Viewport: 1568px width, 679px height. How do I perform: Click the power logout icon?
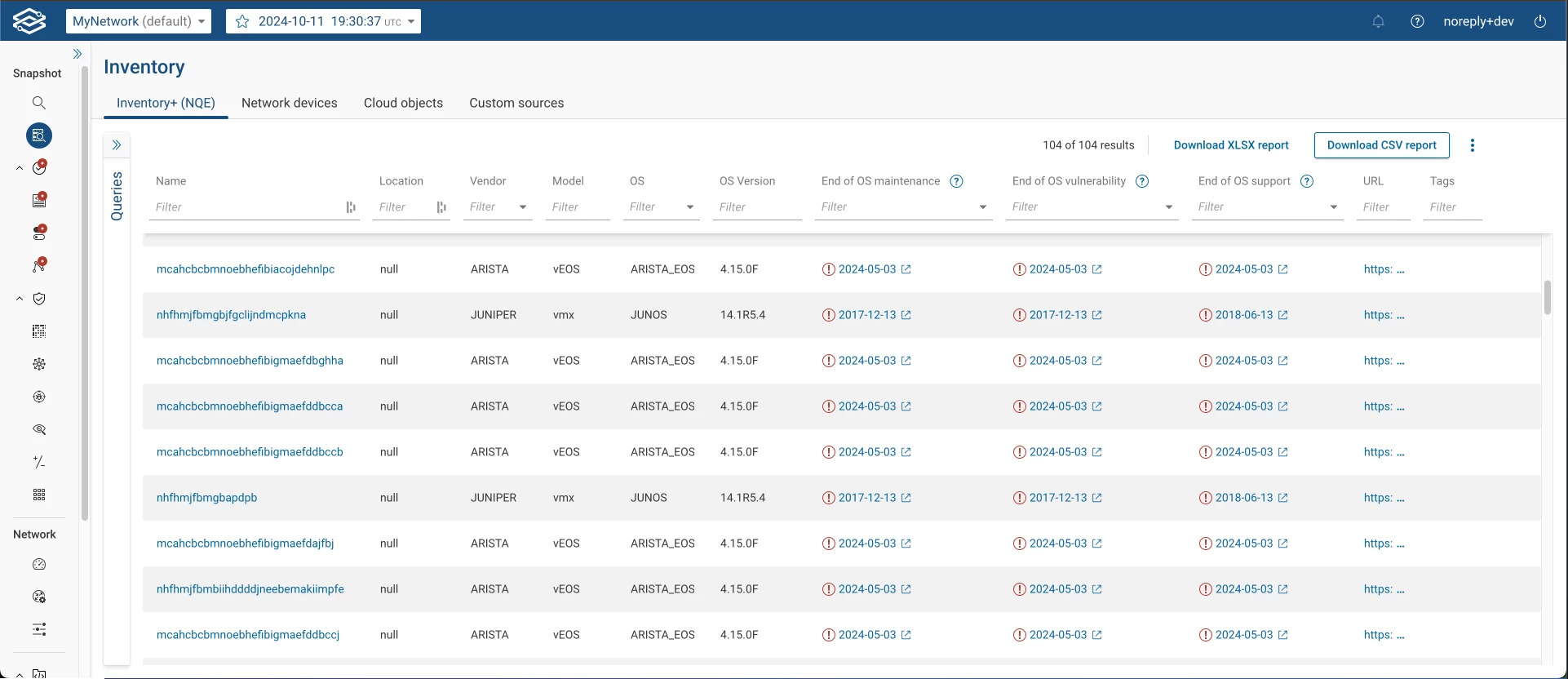1540,21
